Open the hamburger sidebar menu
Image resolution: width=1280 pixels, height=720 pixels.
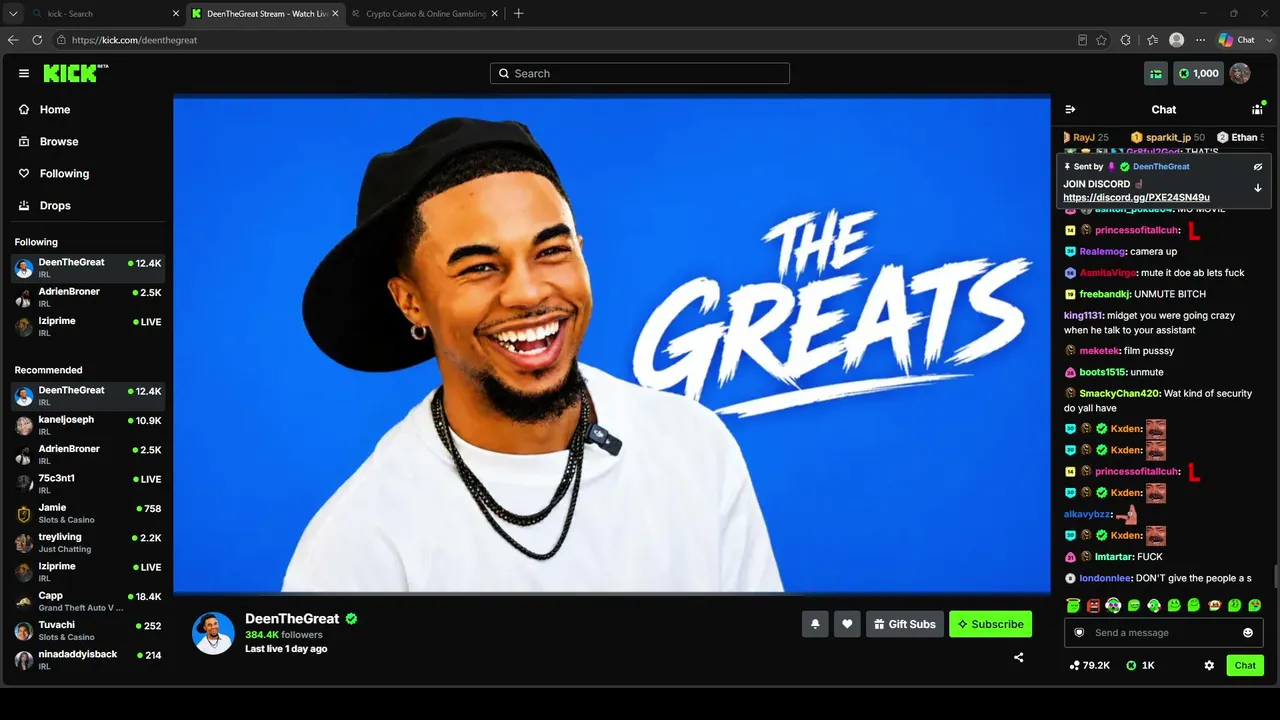(24, 73)
